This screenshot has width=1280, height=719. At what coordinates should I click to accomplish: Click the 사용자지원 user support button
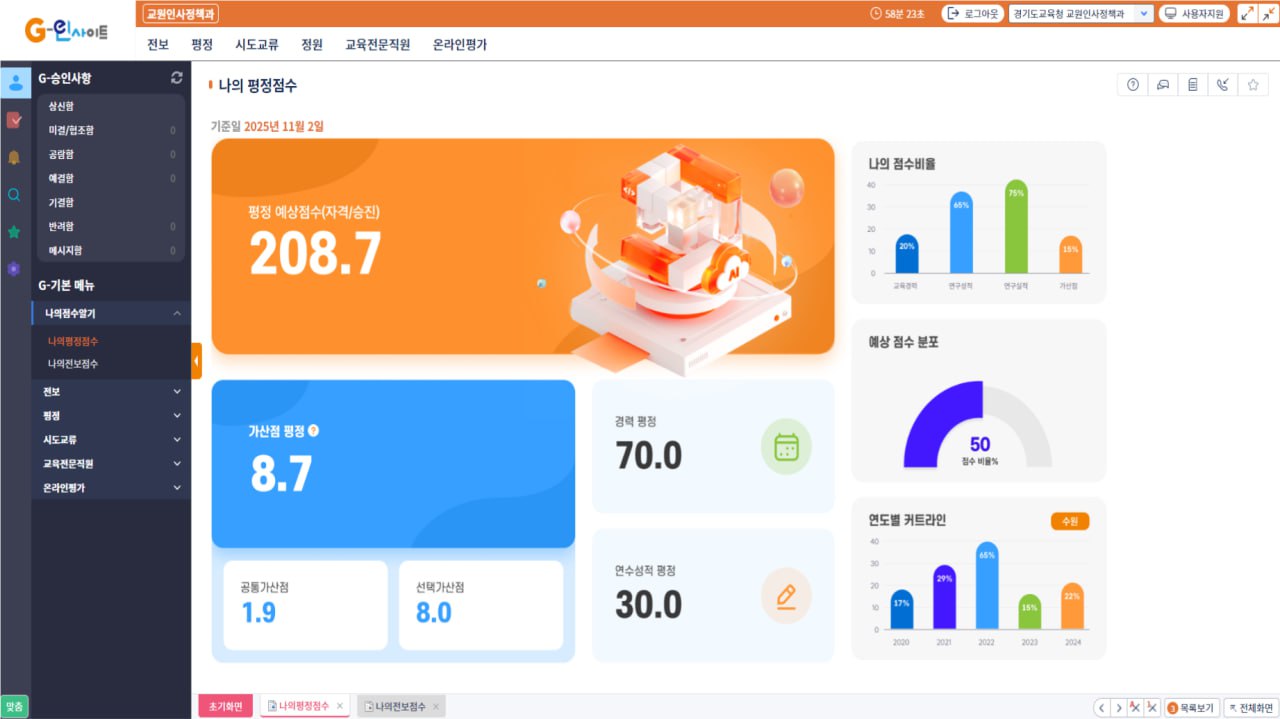(1194, 13)
